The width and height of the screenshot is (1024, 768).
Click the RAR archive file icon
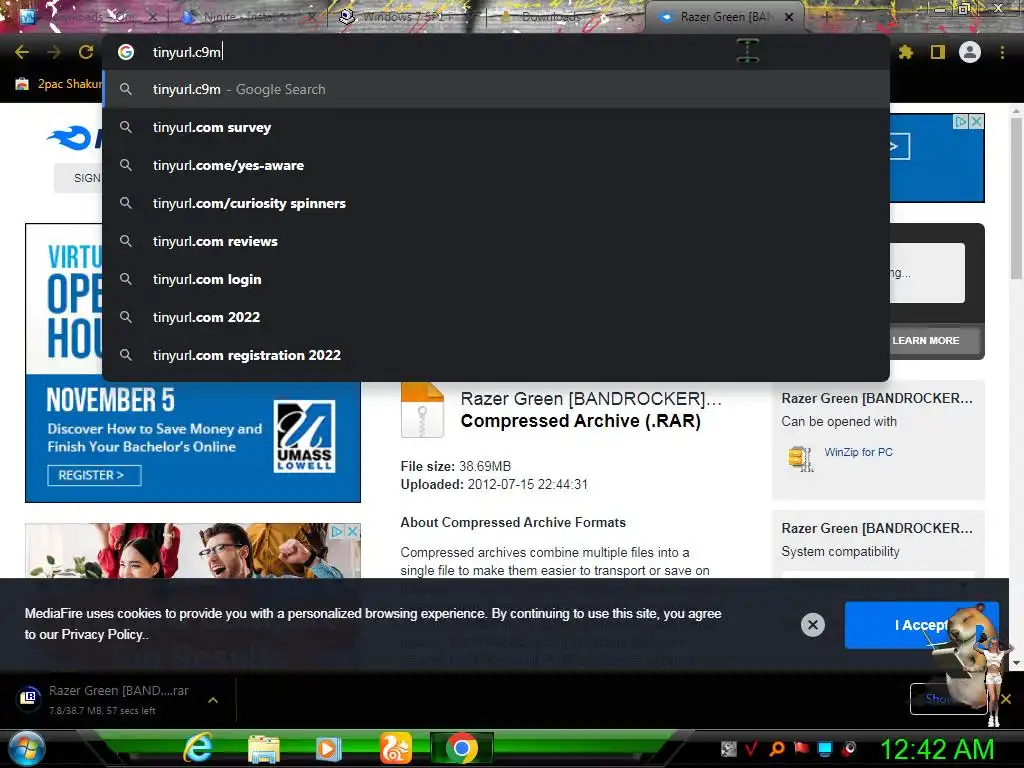coord(422,410)
